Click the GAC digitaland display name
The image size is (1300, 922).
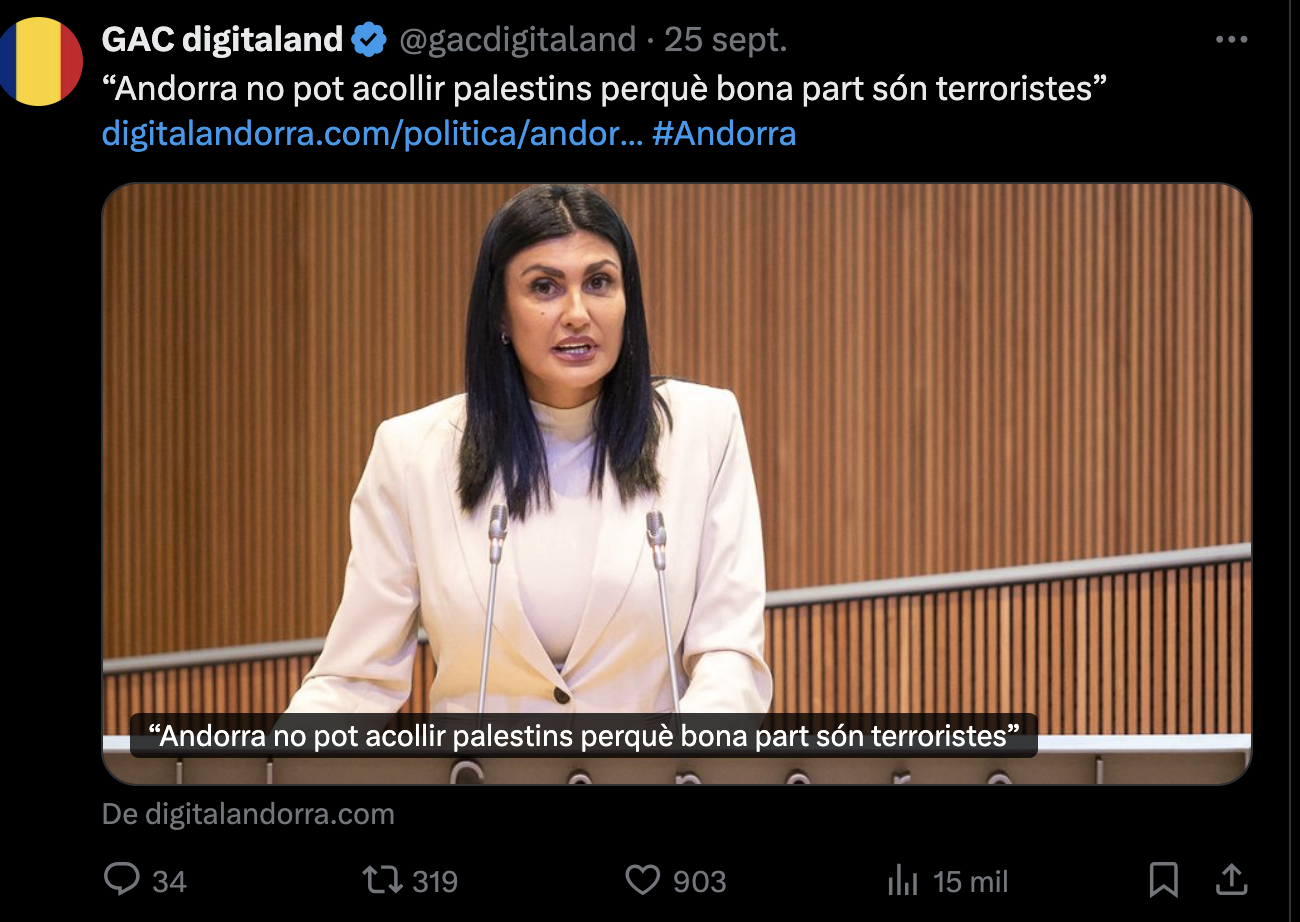point(222,40)
